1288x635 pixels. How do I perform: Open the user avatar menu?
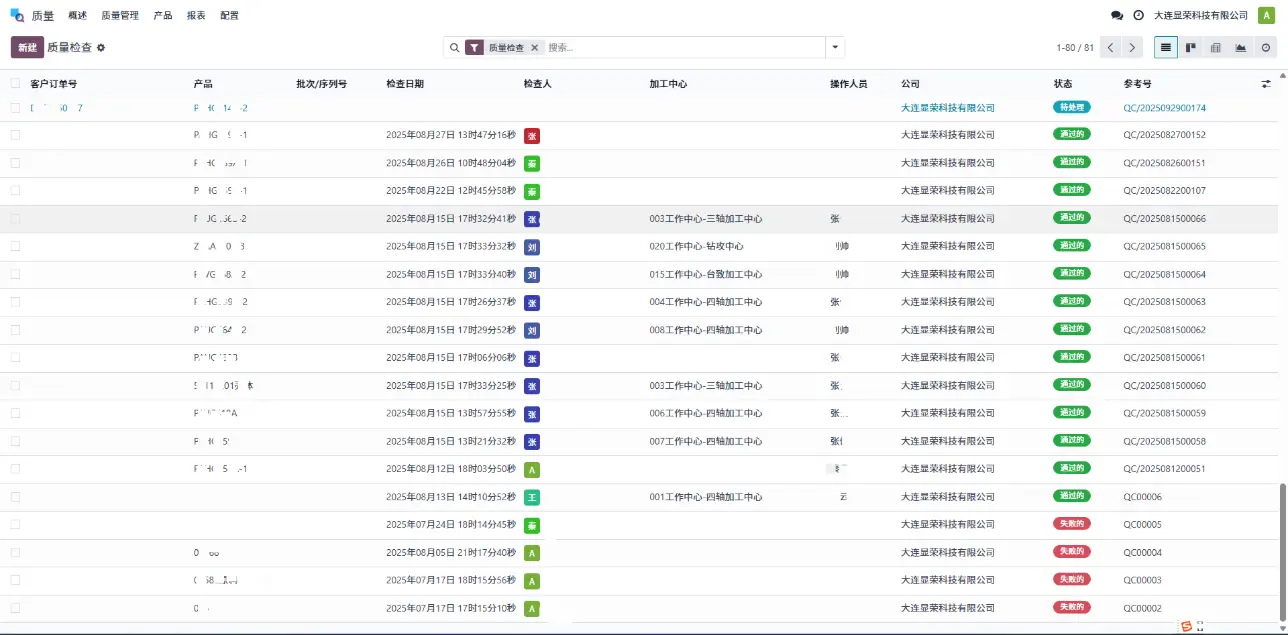click(x=1266, y=15)
